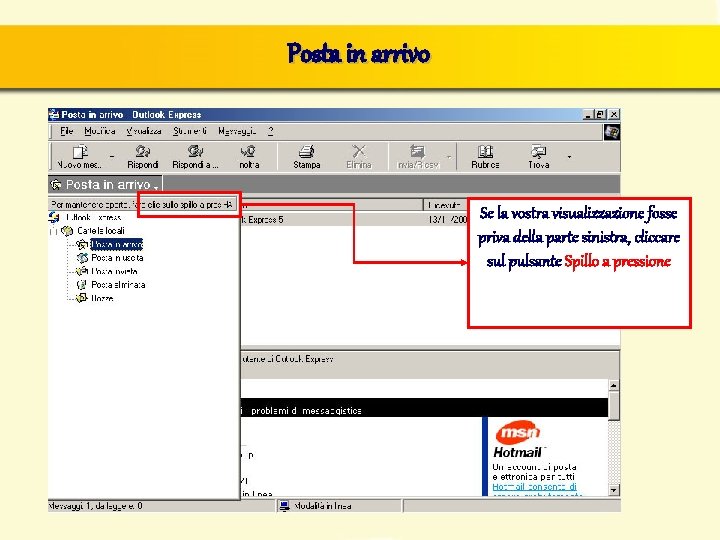Select Outlook Express tree root

point(94,217)
